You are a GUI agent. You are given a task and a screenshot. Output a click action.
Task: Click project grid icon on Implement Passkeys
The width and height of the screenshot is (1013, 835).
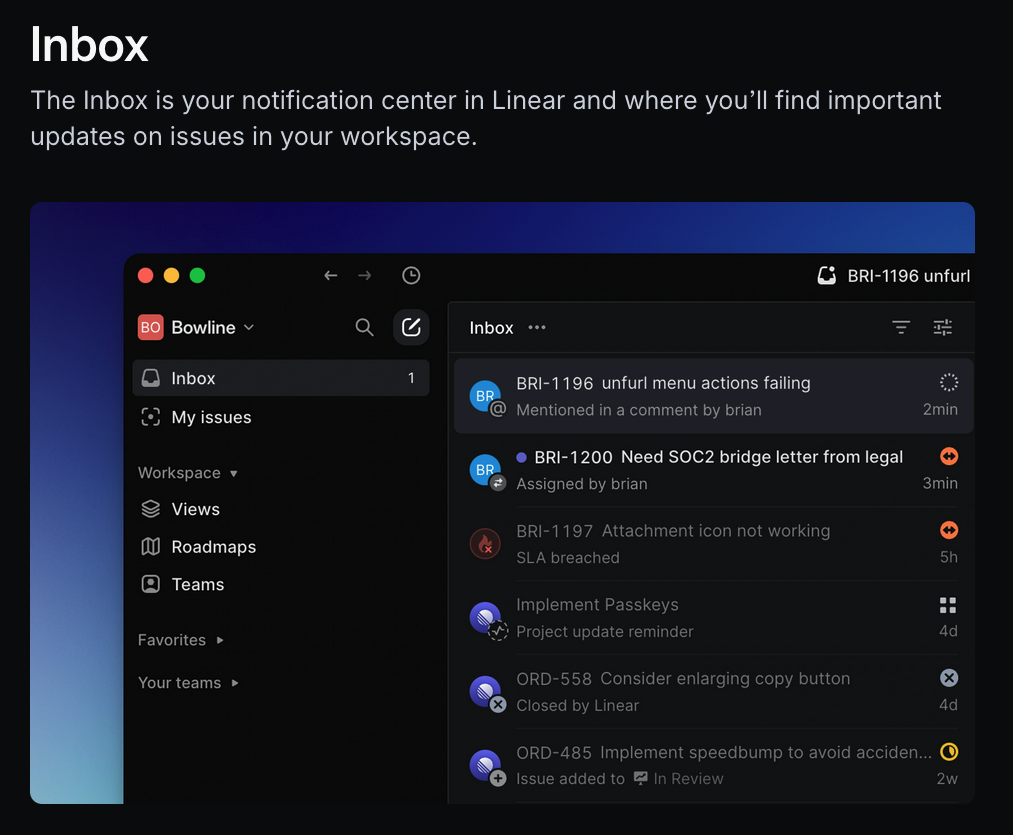[x=948, y=605]
